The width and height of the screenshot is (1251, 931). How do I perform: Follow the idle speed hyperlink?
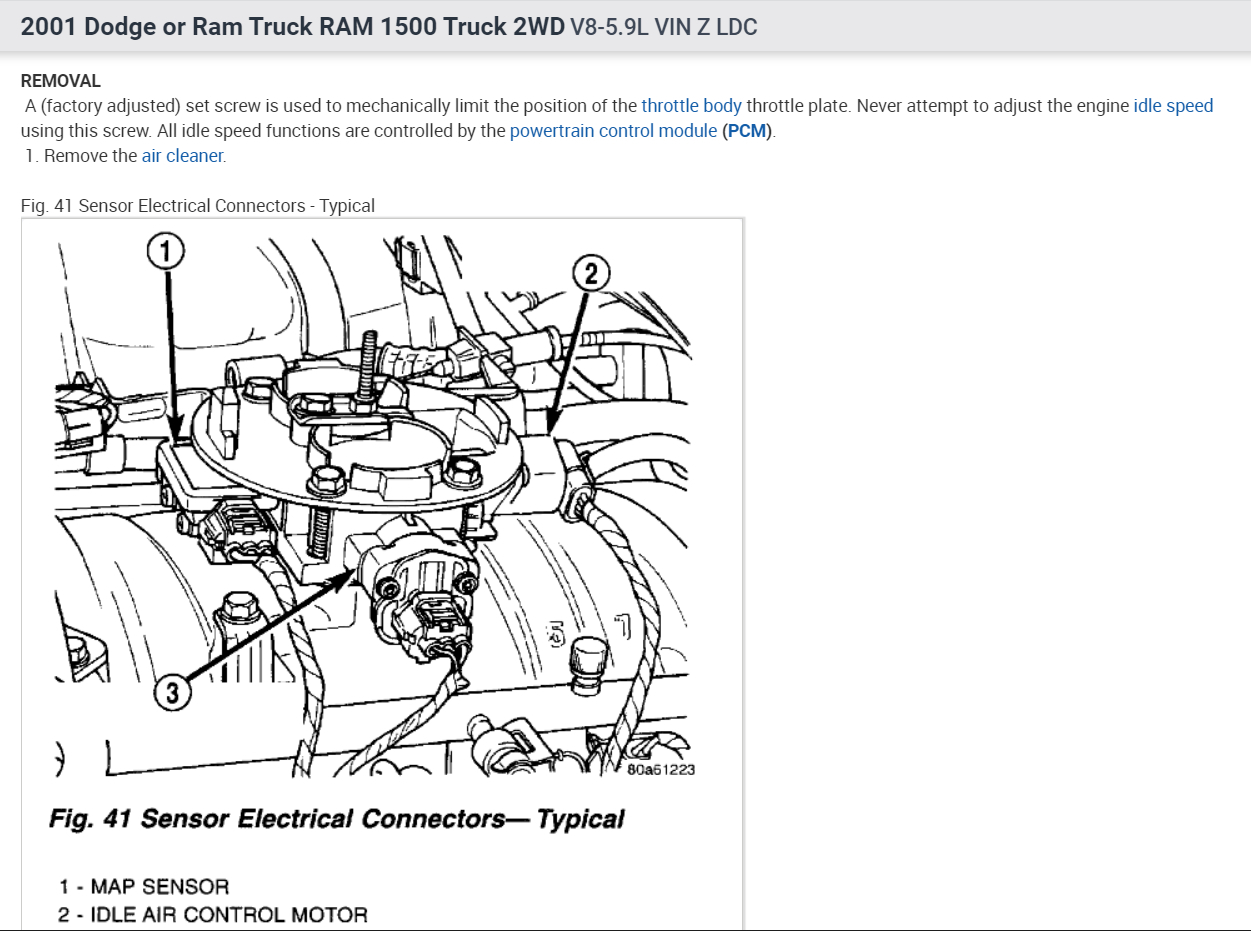click(x=1173, y=106)
